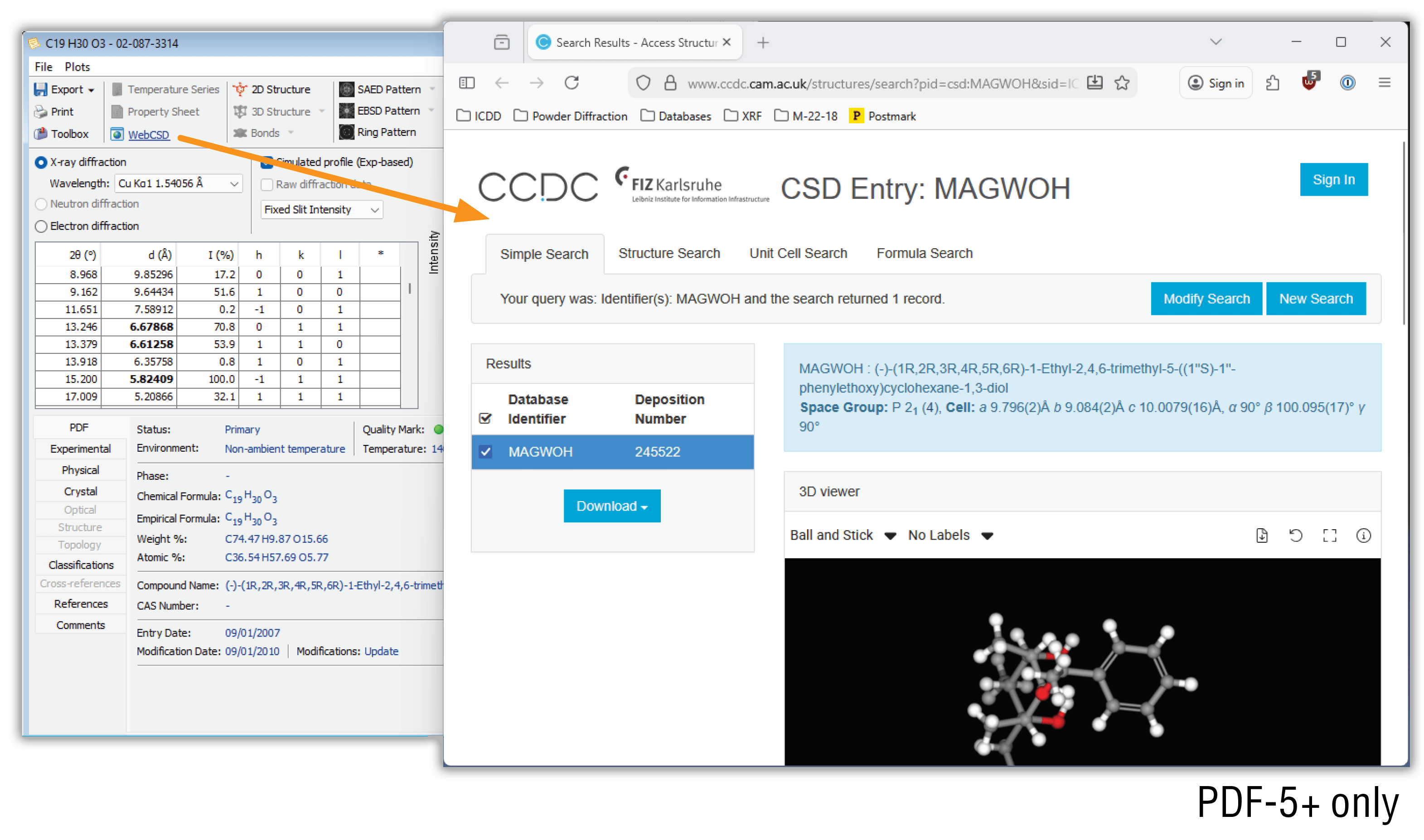Click the 3D viewer info icon

[x=1363, y=535]
